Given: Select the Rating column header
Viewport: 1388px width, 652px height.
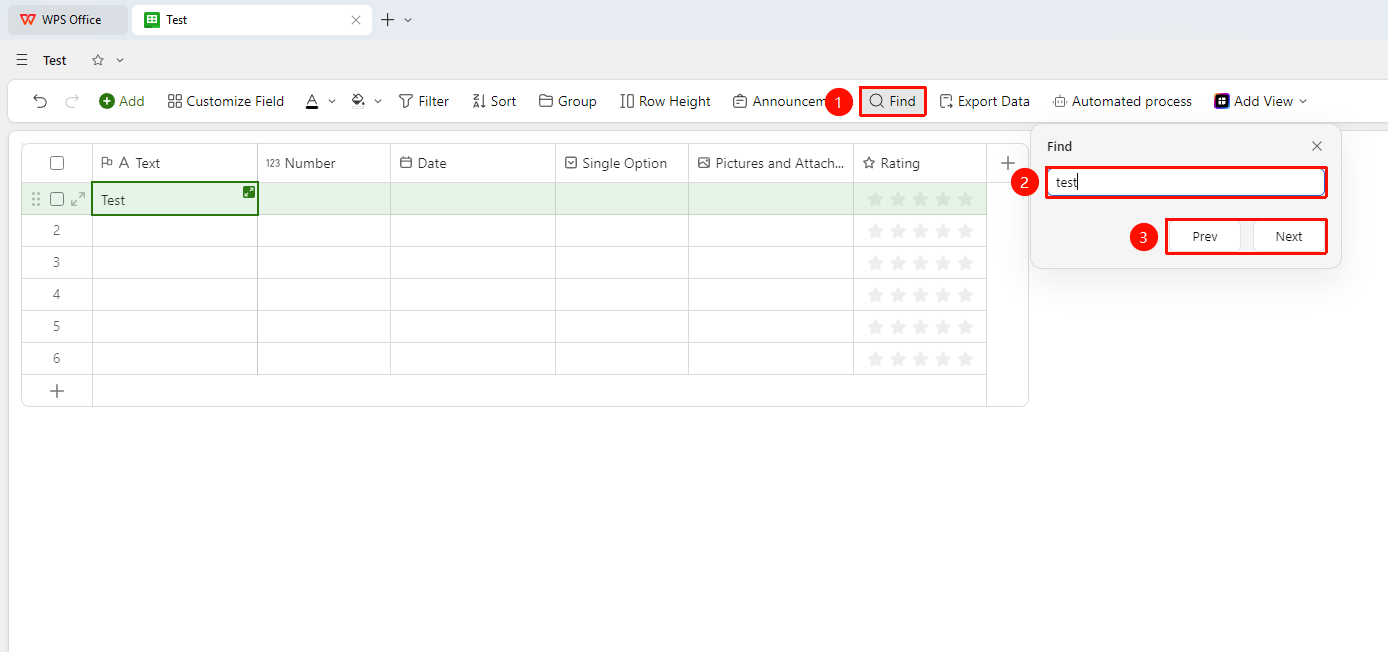Looking at the screenshot, I should point(920,163).
